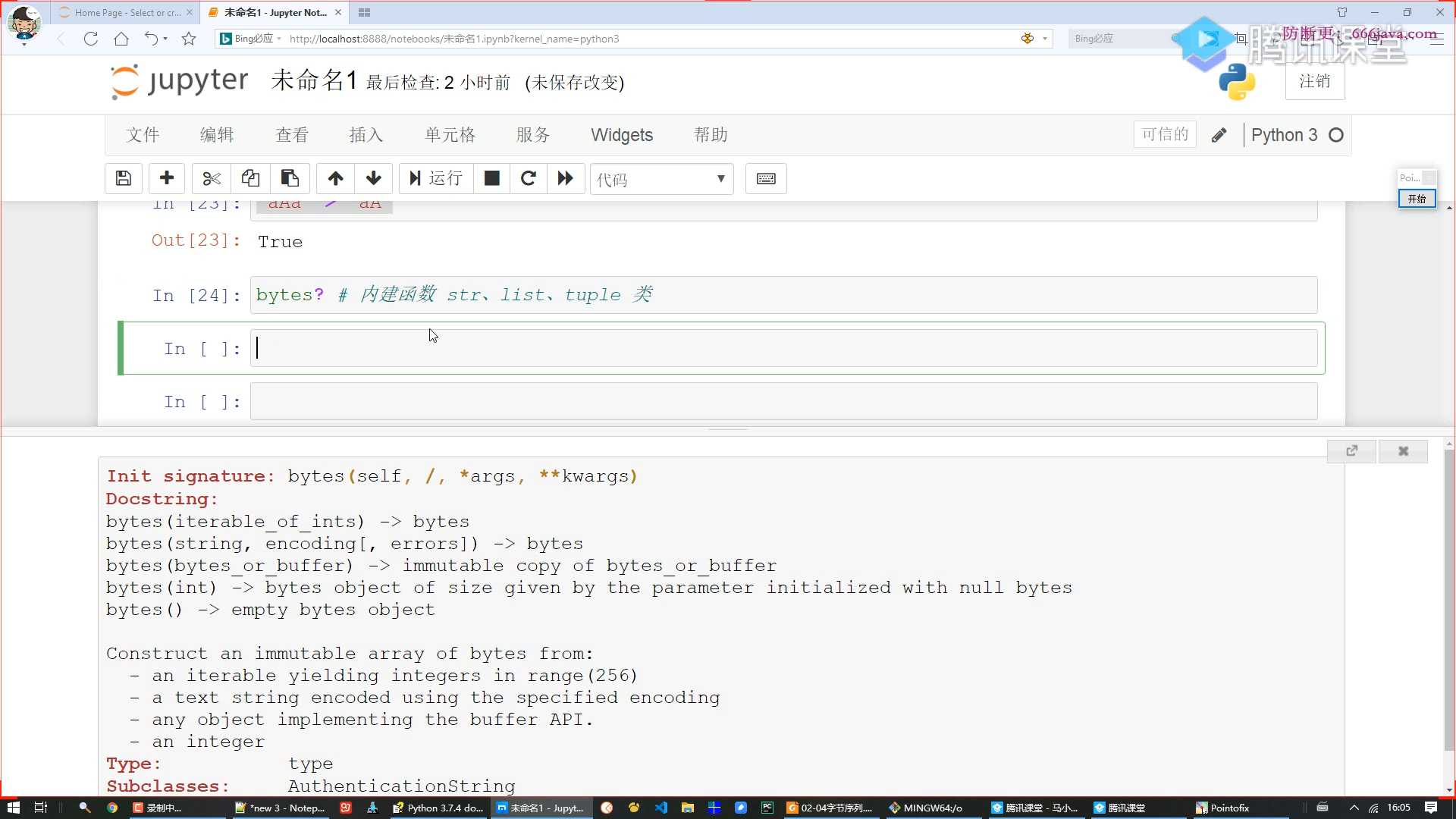Insert a cell below with plus icon
The height and width of the screenshot is (819, 1456).
tap(167, 178)
